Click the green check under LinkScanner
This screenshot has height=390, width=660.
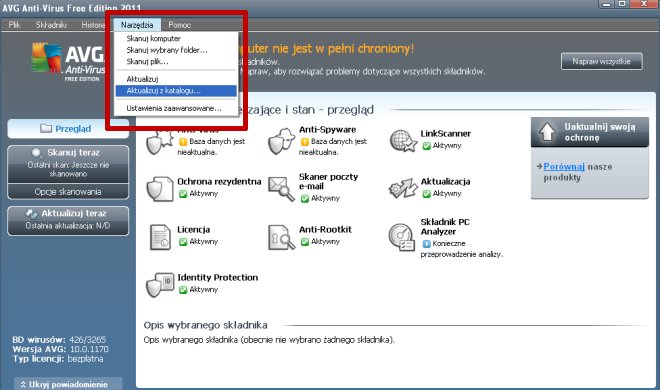pos(426,146)
